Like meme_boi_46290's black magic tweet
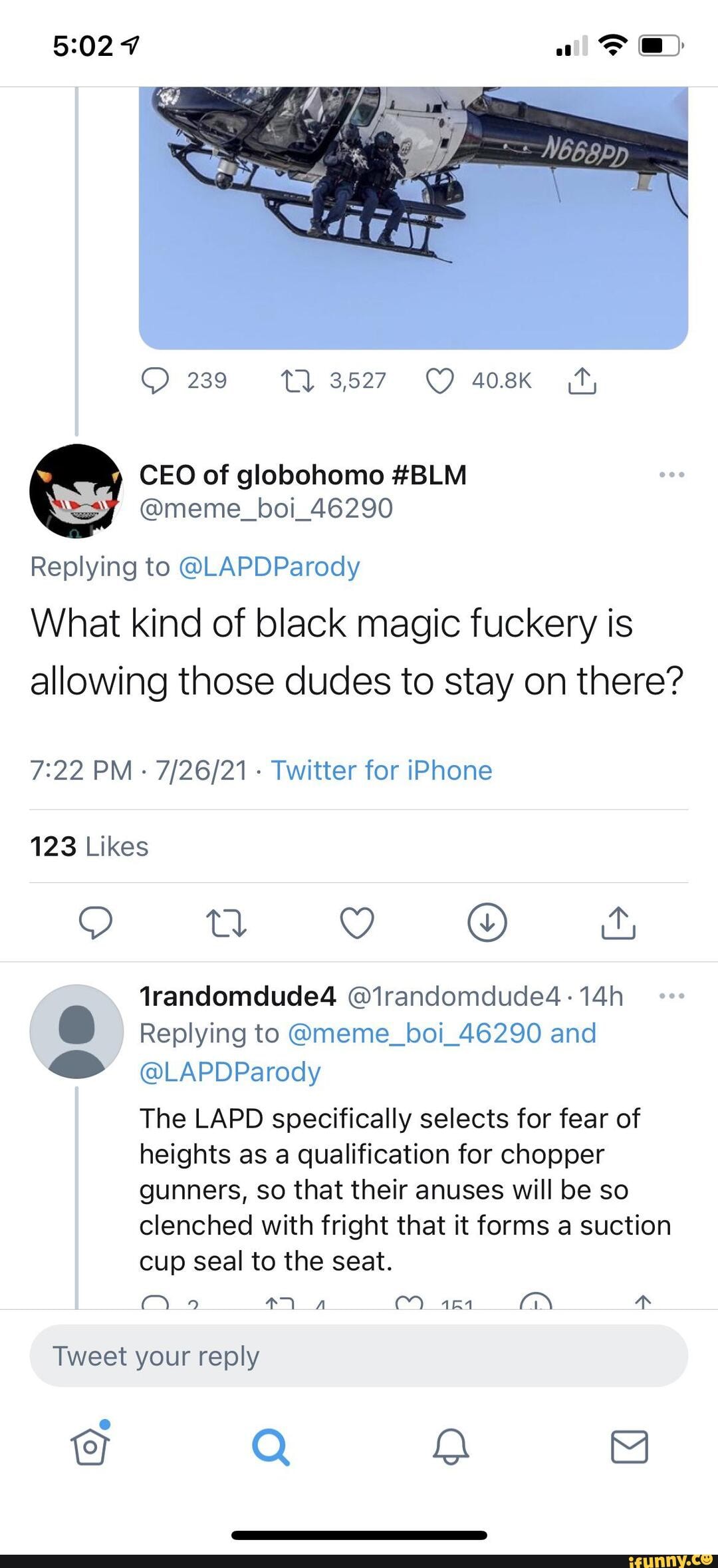Viewport: 718px width, 1568px height. point(357,923)
